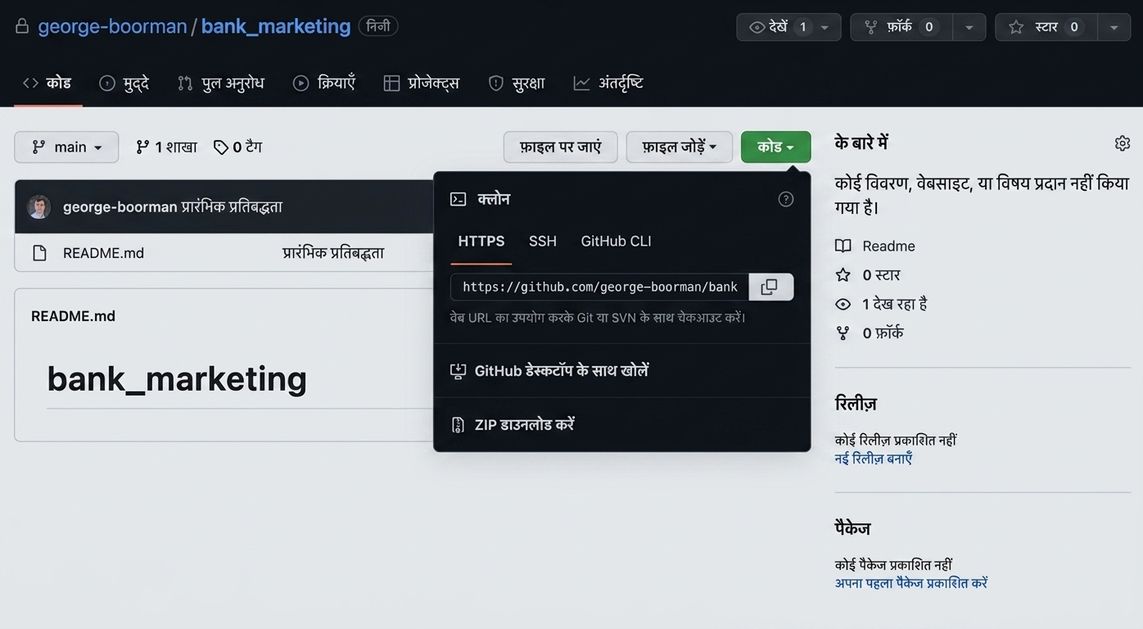This screenshot has height=629, width=1143.
Task: Click the HTTPS clone URL field
Action: click(599, 287)
